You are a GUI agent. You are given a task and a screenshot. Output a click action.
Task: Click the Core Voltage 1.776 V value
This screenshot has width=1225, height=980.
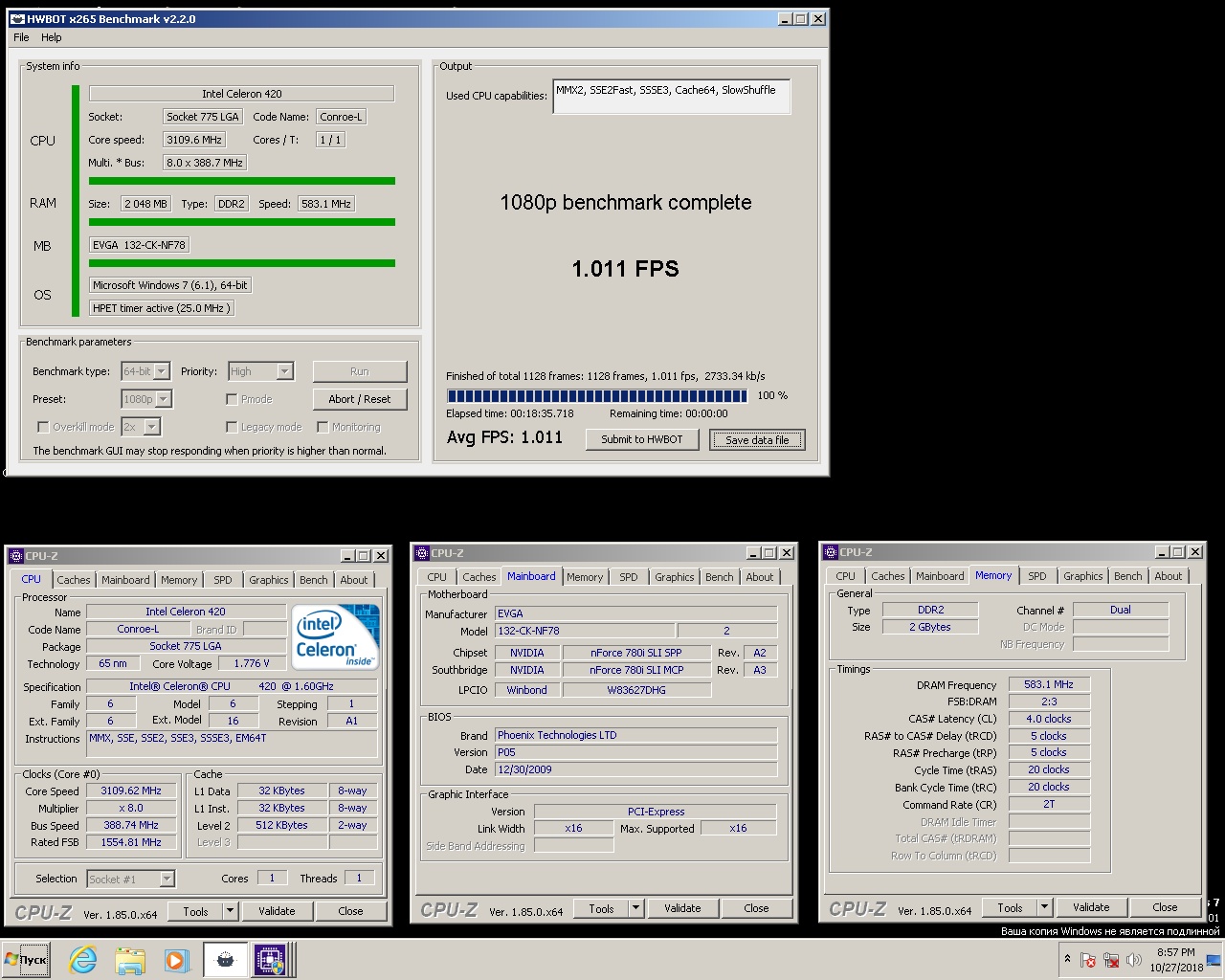coord(252,664)
